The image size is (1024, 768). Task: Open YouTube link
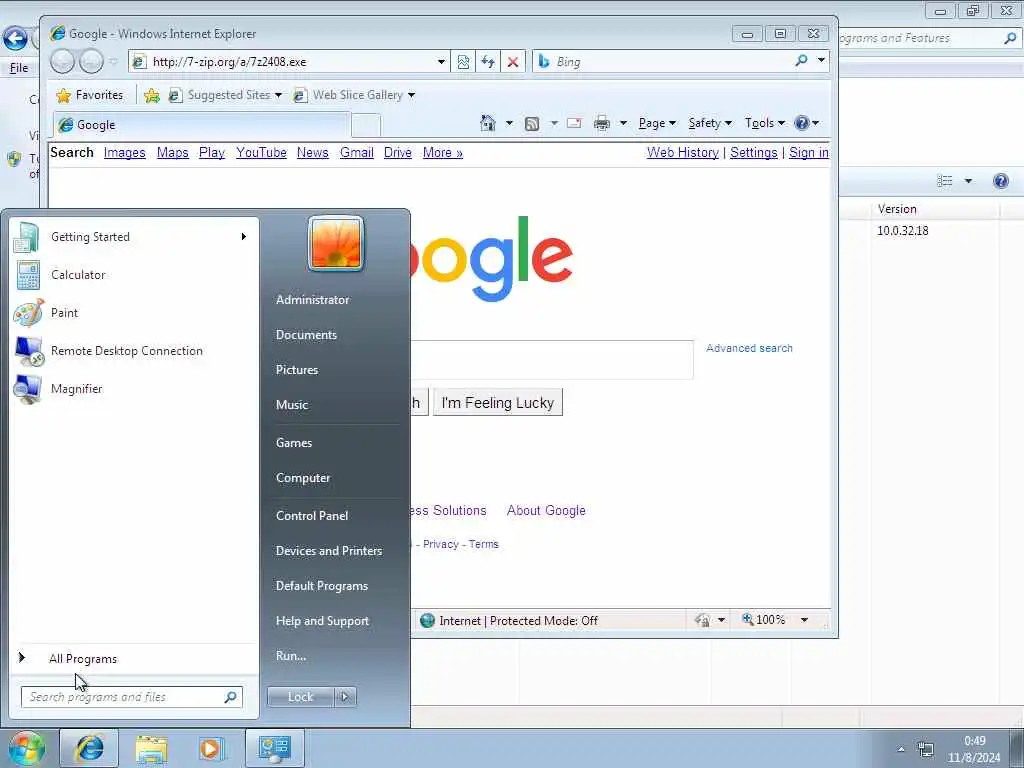[x=261, y=152]
